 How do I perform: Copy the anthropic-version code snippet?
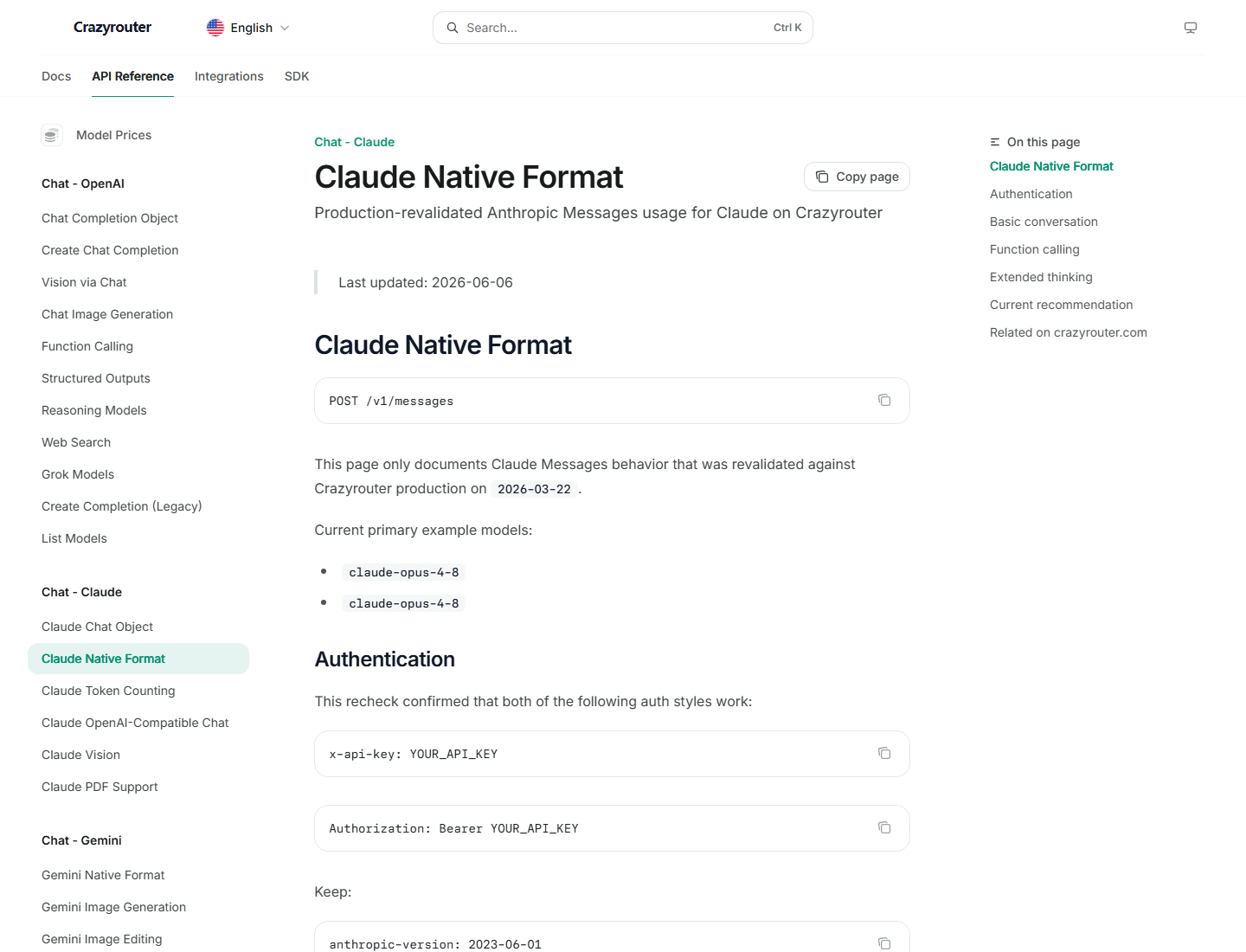coord(884,943)
